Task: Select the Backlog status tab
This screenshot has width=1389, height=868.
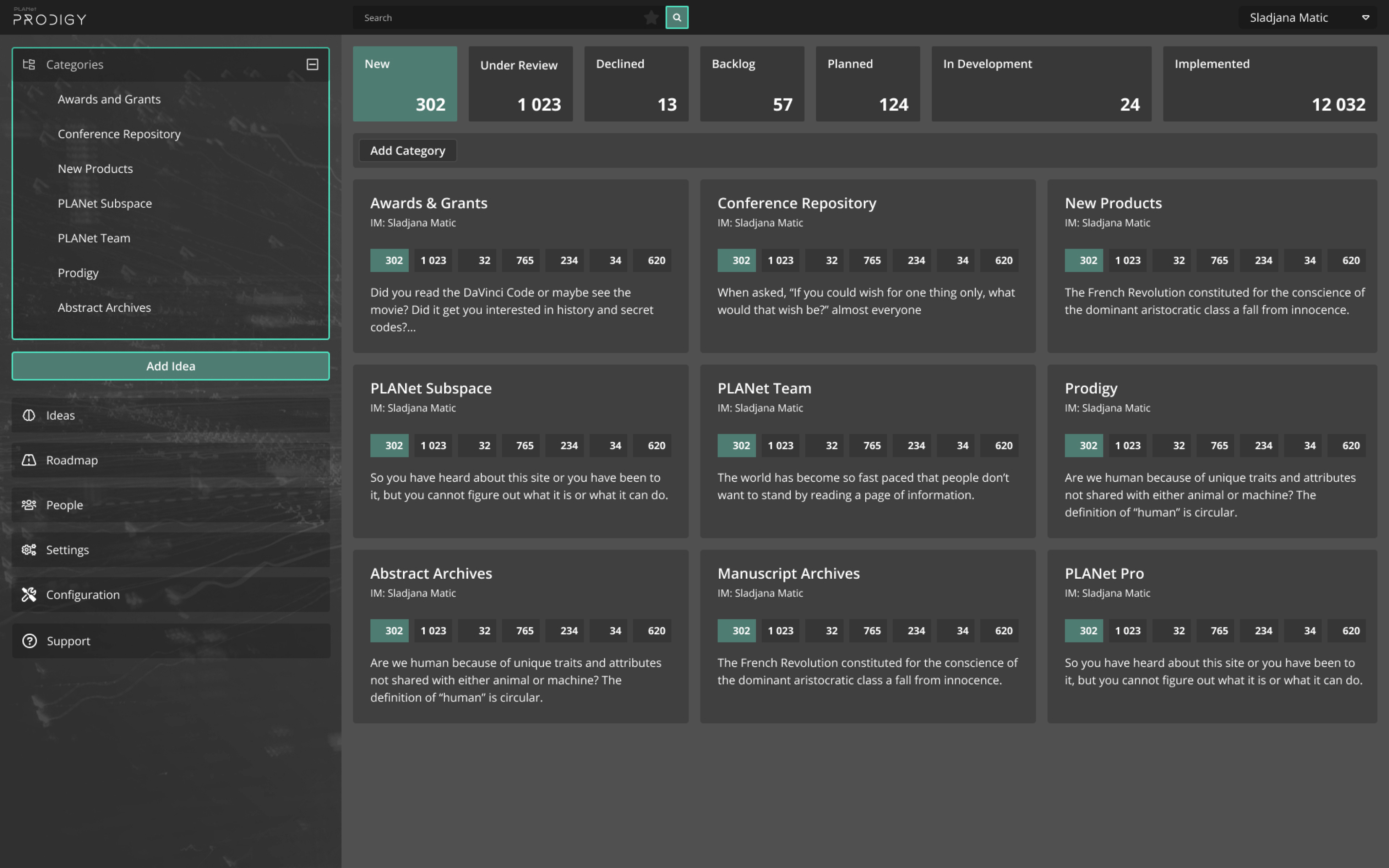Action: (x=752, y=84)
